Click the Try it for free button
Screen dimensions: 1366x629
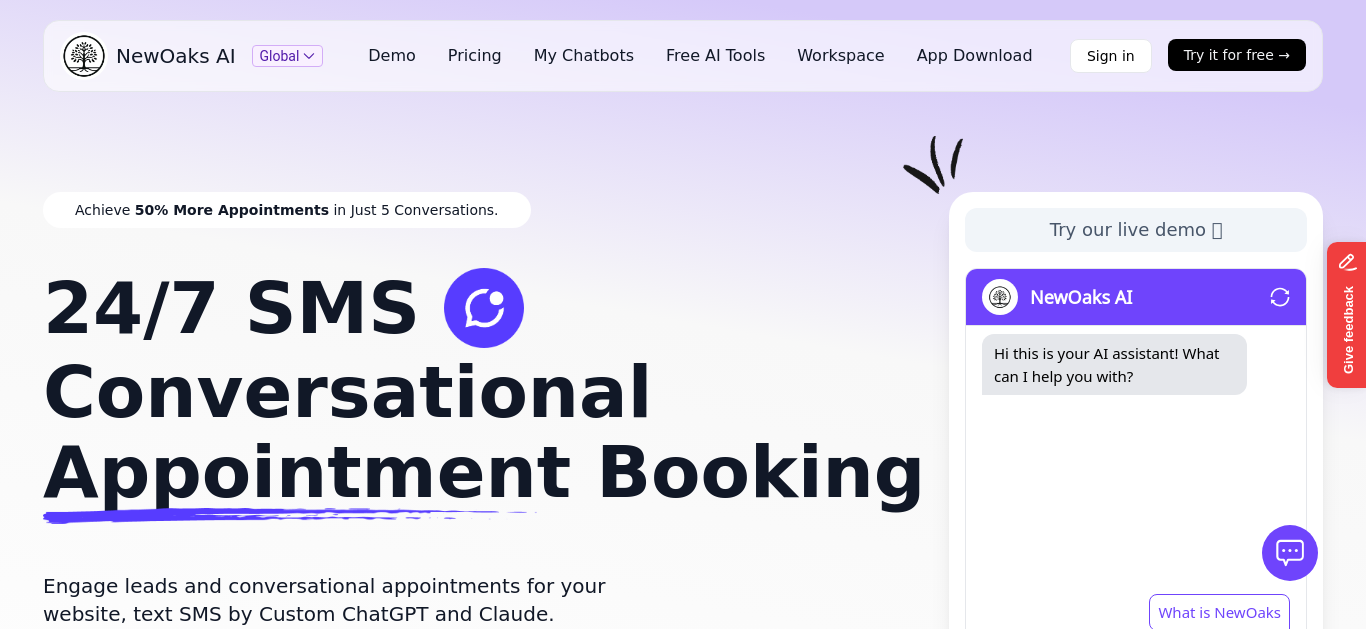(1237, 55)
